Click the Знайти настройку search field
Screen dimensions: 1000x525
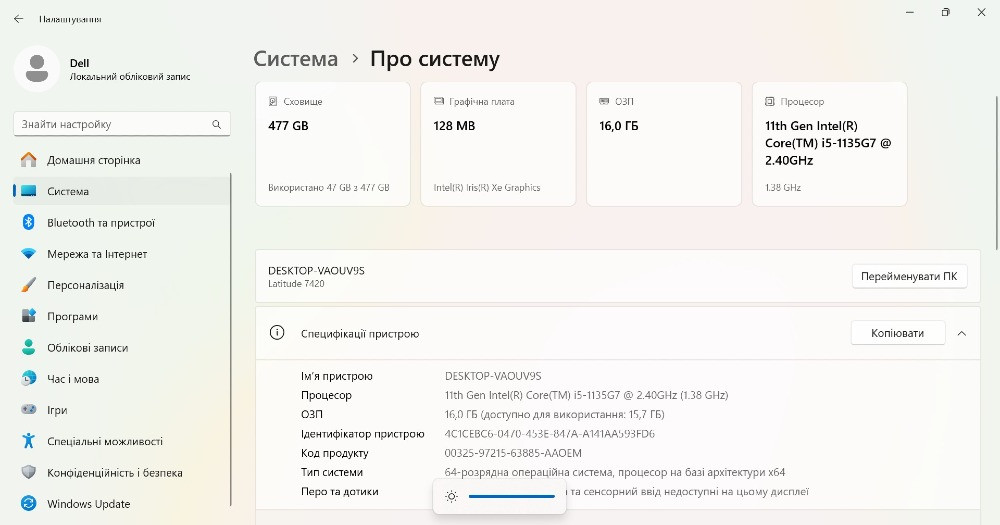point(112,124)
